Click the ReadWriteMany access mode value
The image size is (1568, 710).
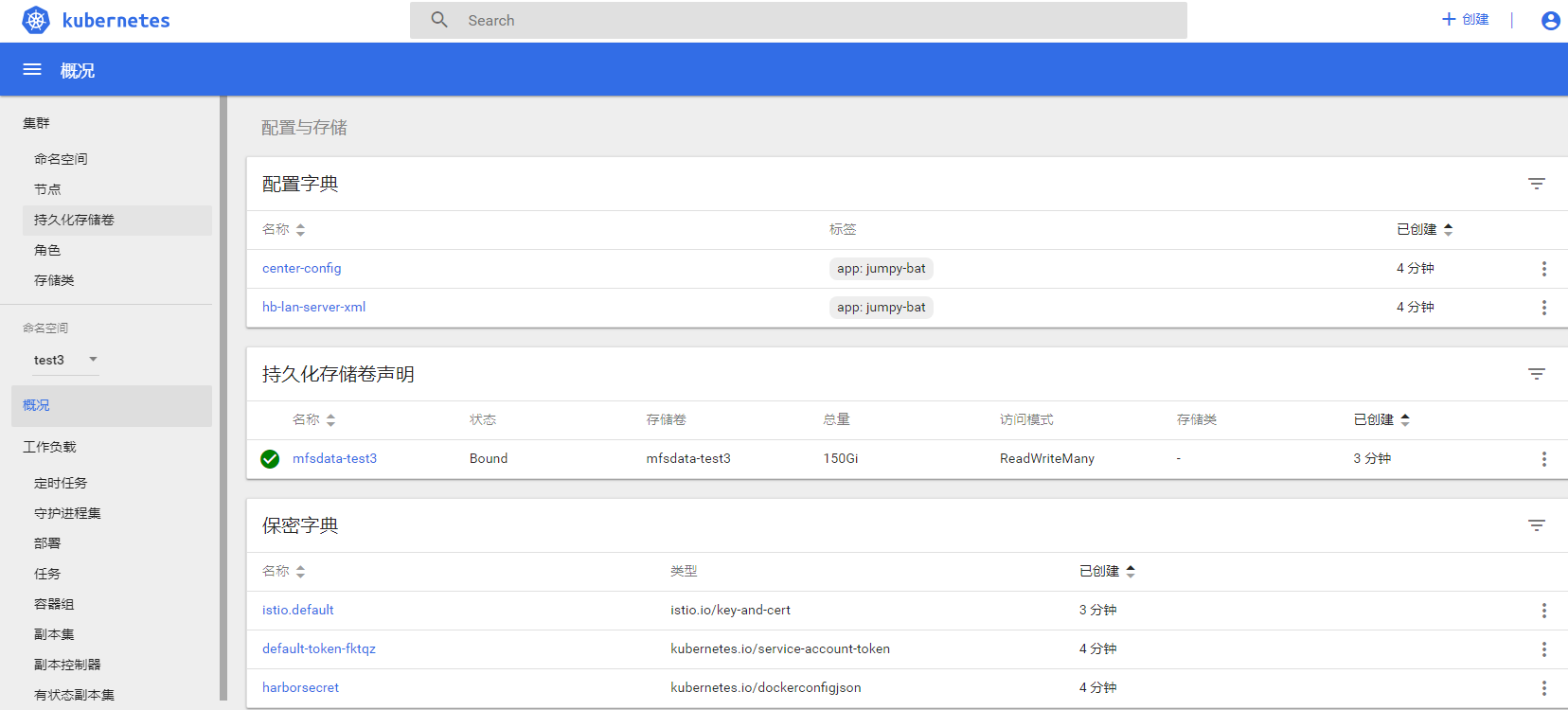(x=1047, y=458)
